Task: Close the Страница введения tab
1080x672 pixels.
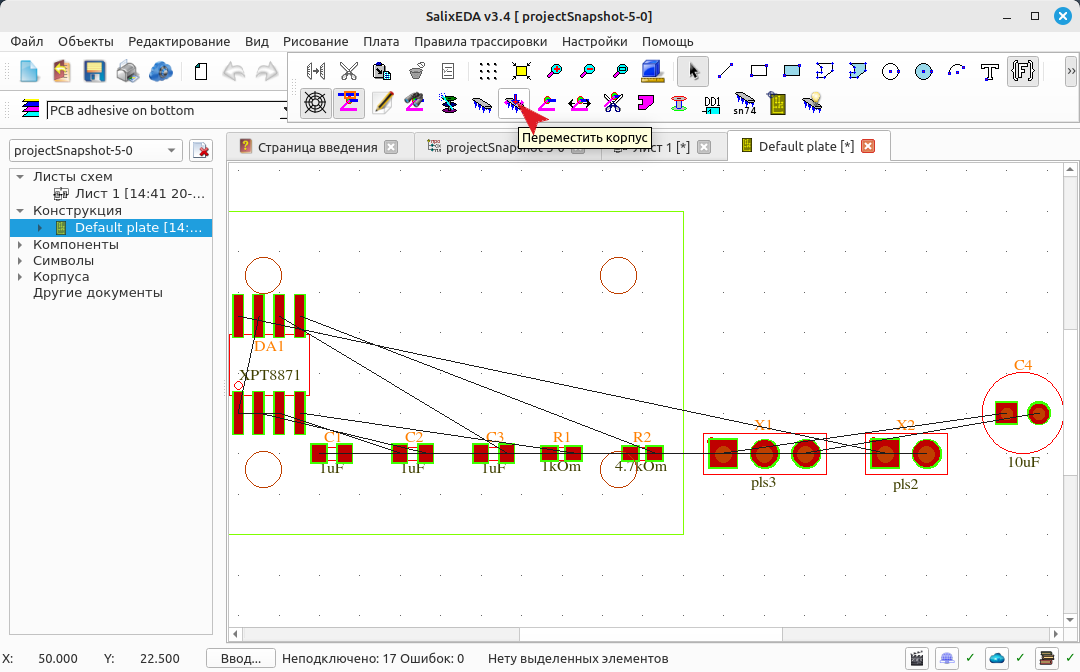Action: pyautogui.click(x=391, y=147)
